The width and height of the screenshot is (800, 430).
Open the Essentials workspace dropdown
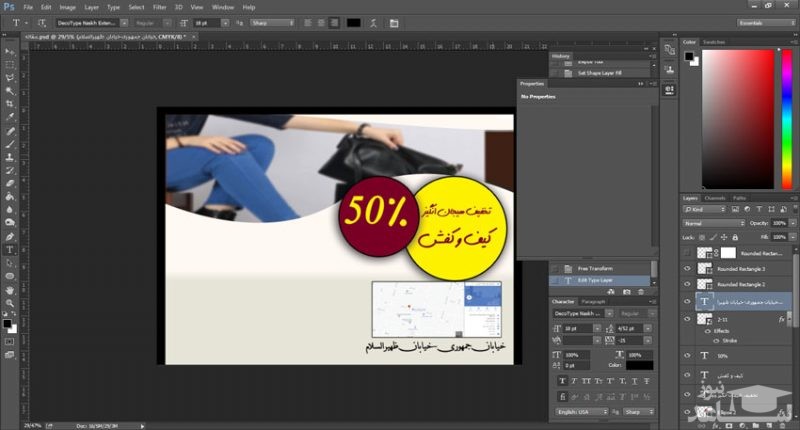pos(765,22)
